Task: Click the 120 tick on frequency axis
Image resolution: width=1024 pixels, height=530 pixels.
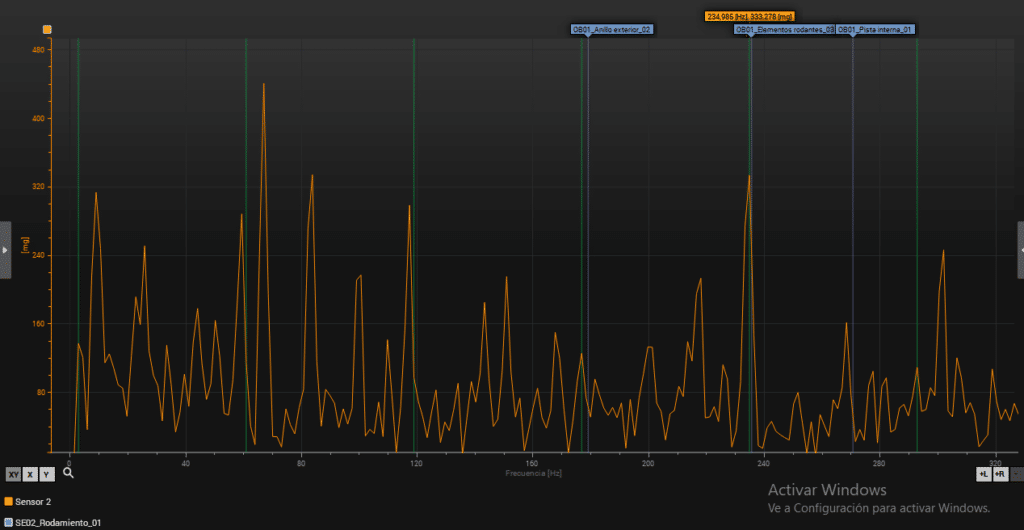Action: tap(417, 464)
